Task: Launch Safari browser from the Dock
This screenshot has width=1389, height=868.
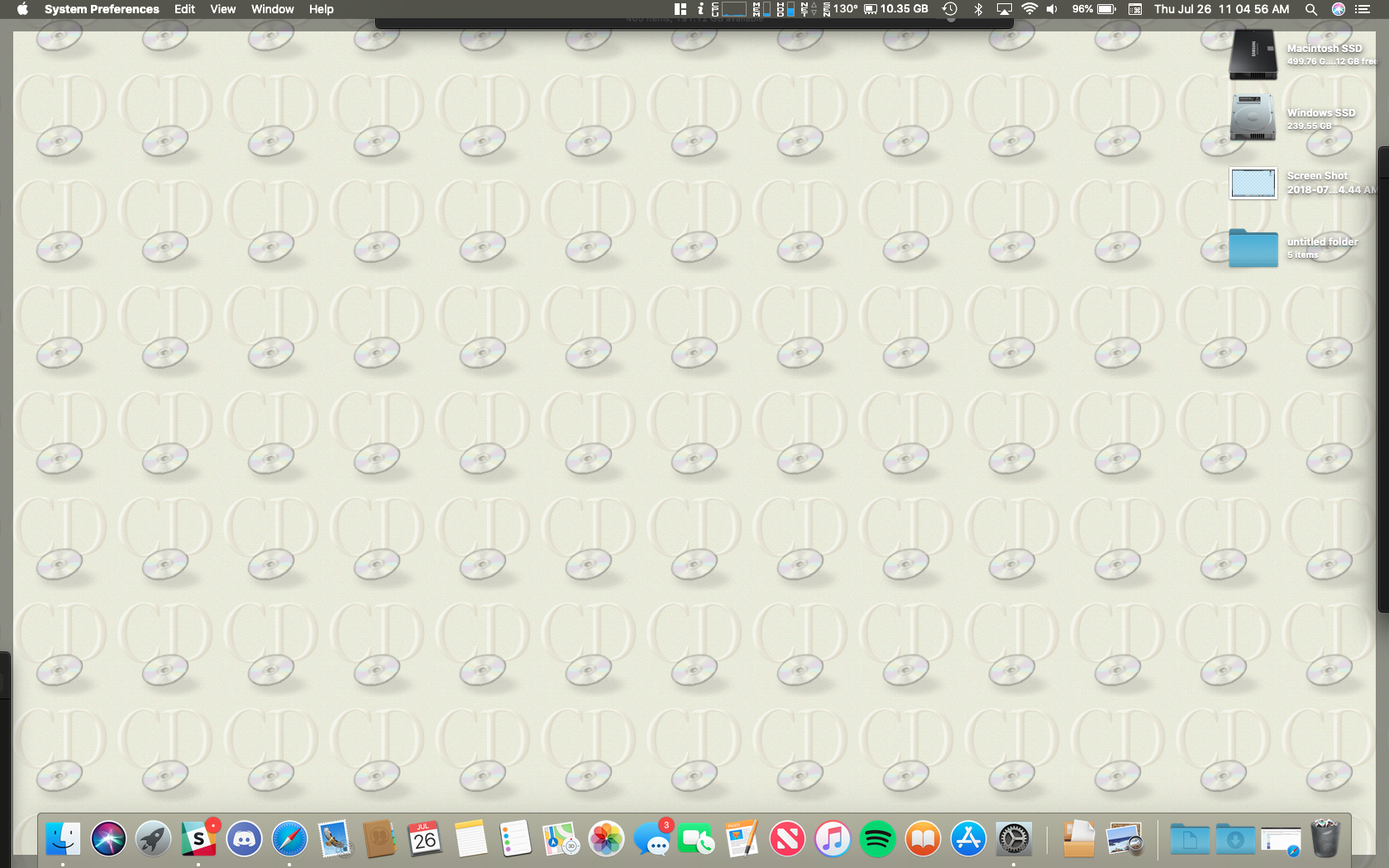Action: [x=289, y=839]
